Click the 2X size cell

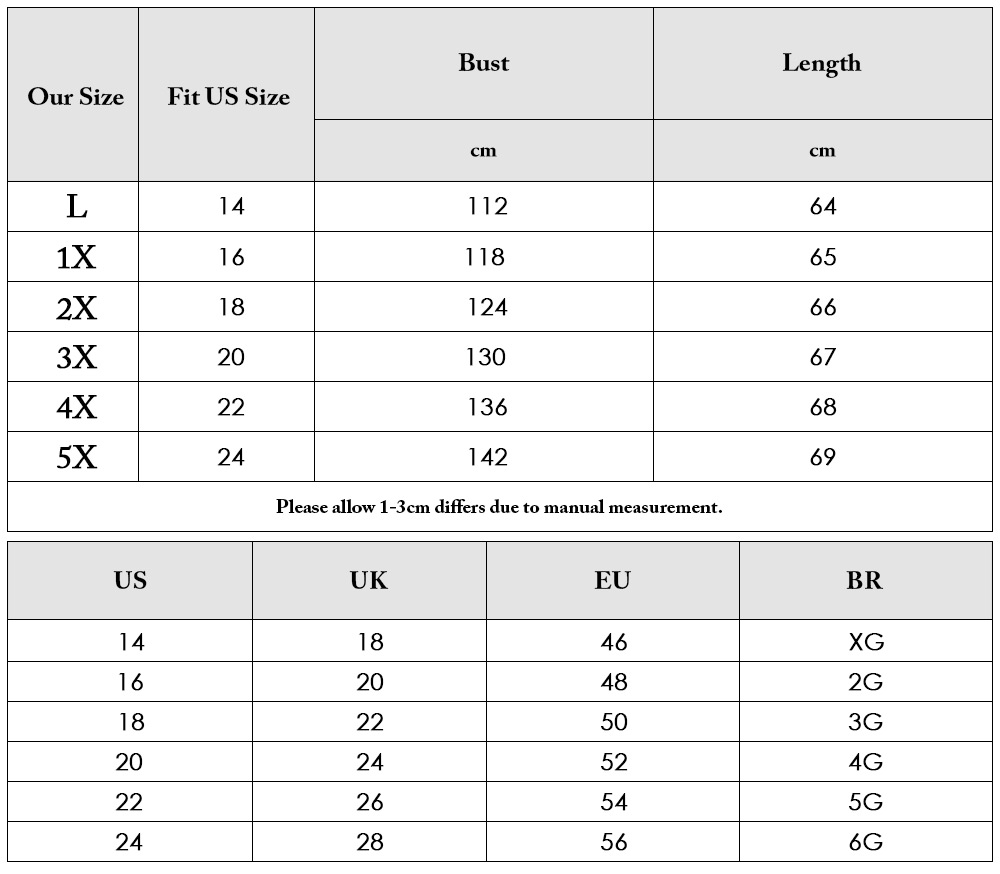[x=77, y=307]
